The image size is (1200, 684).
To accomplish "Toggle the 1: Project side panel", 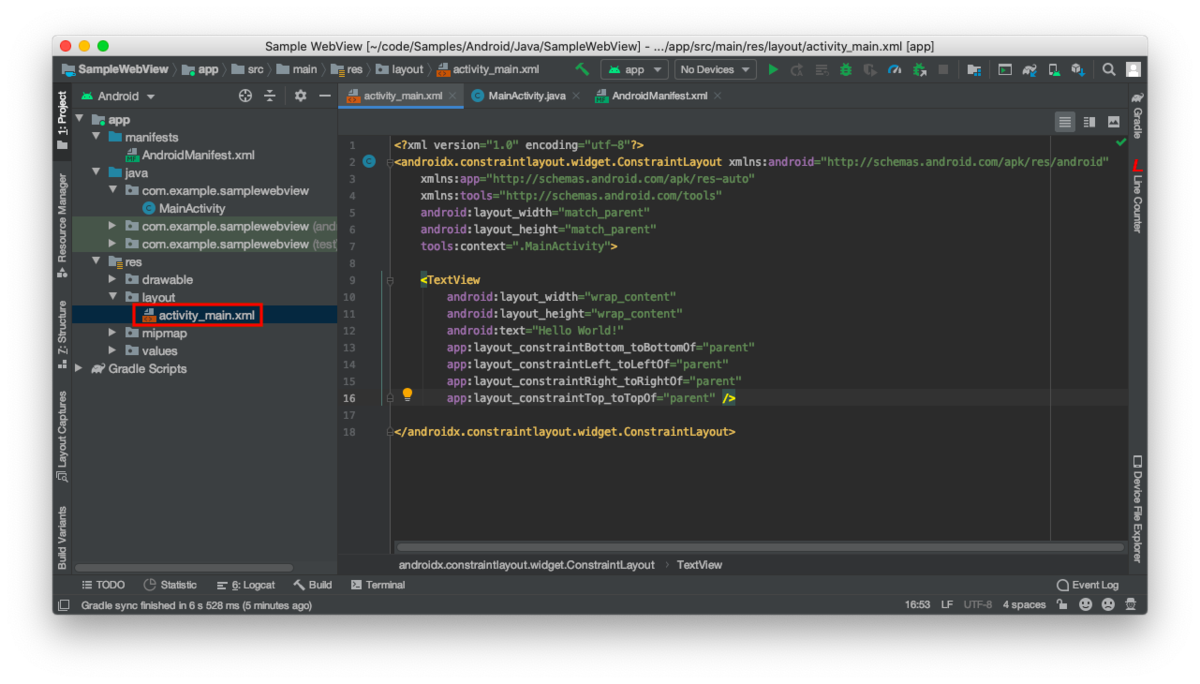I will coord(63,120).
